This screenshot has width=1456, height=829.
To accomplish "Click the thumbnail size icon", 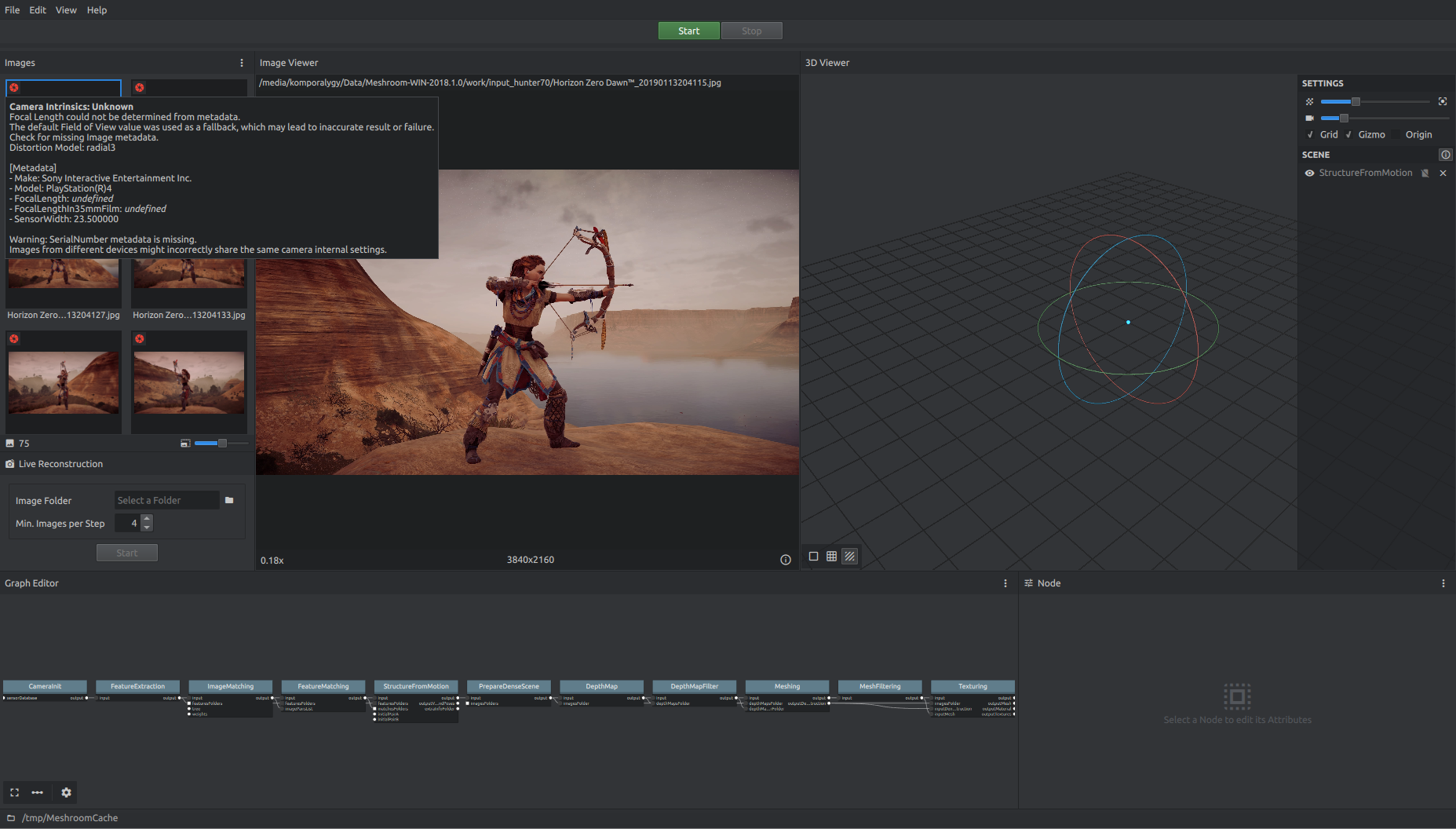I will tap(185, 444).
